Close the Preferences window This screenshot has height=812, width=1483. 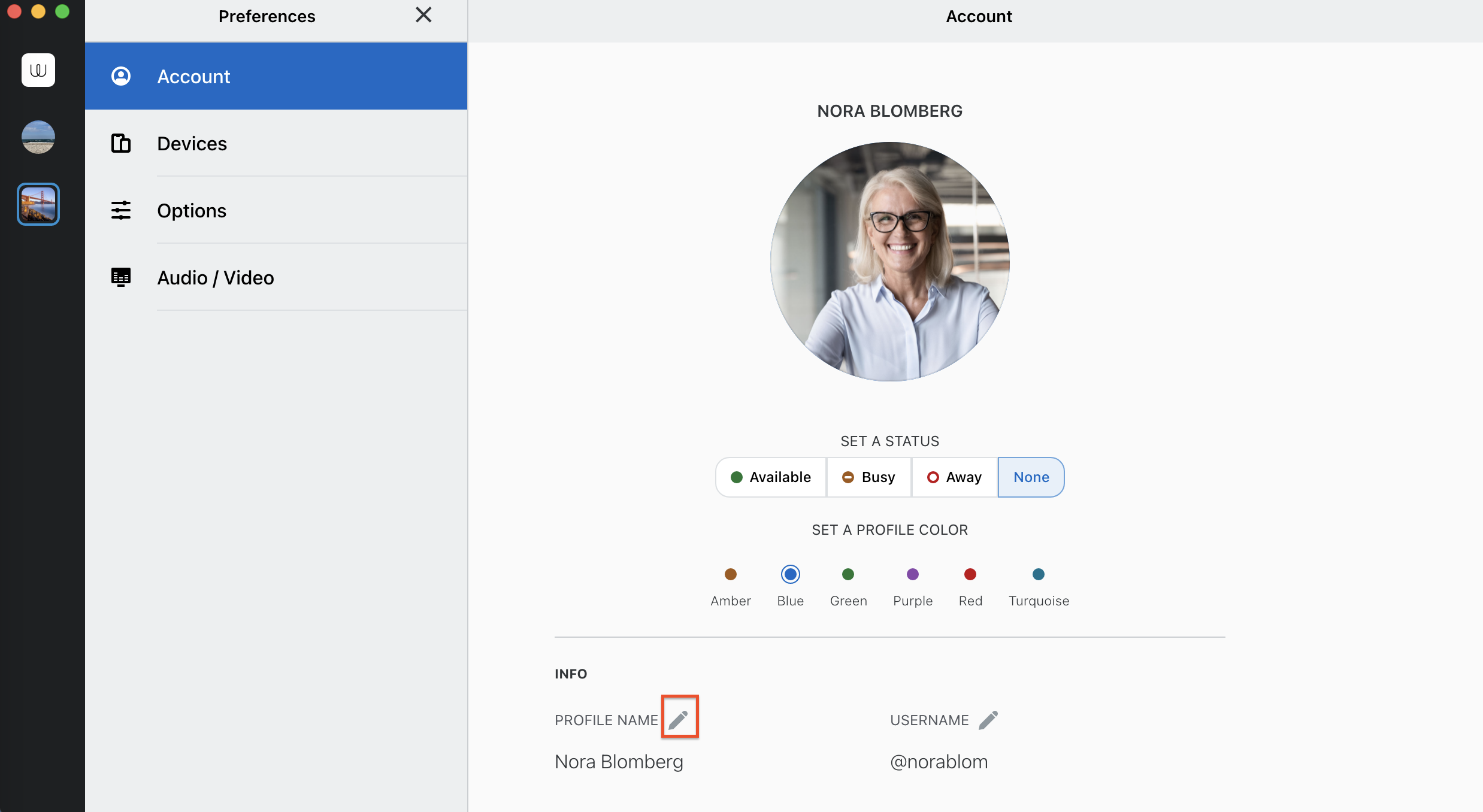tap(424, 15)
